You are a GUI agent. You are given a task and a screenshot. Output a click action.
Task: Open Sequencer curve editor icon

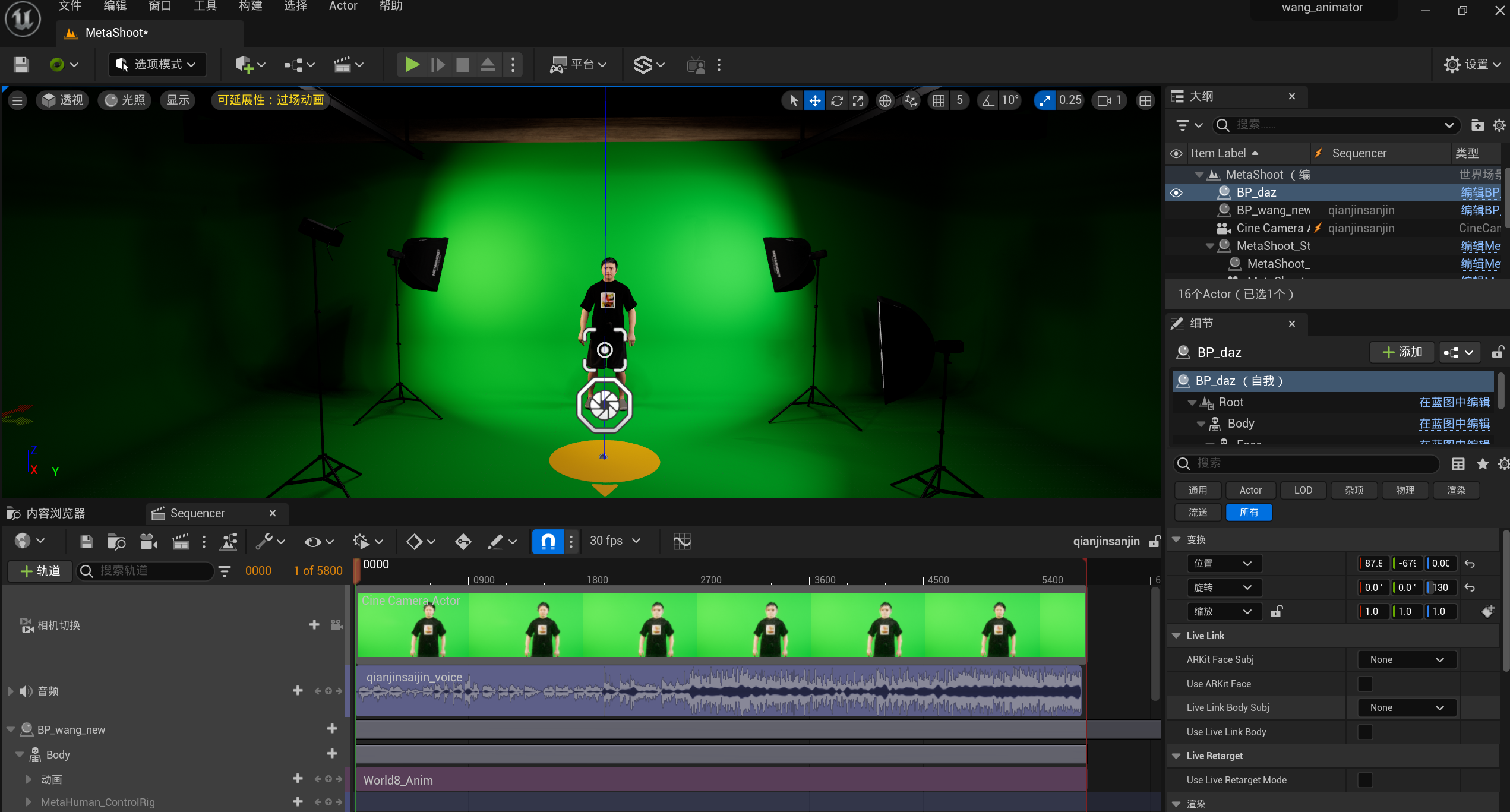(681, 541)
